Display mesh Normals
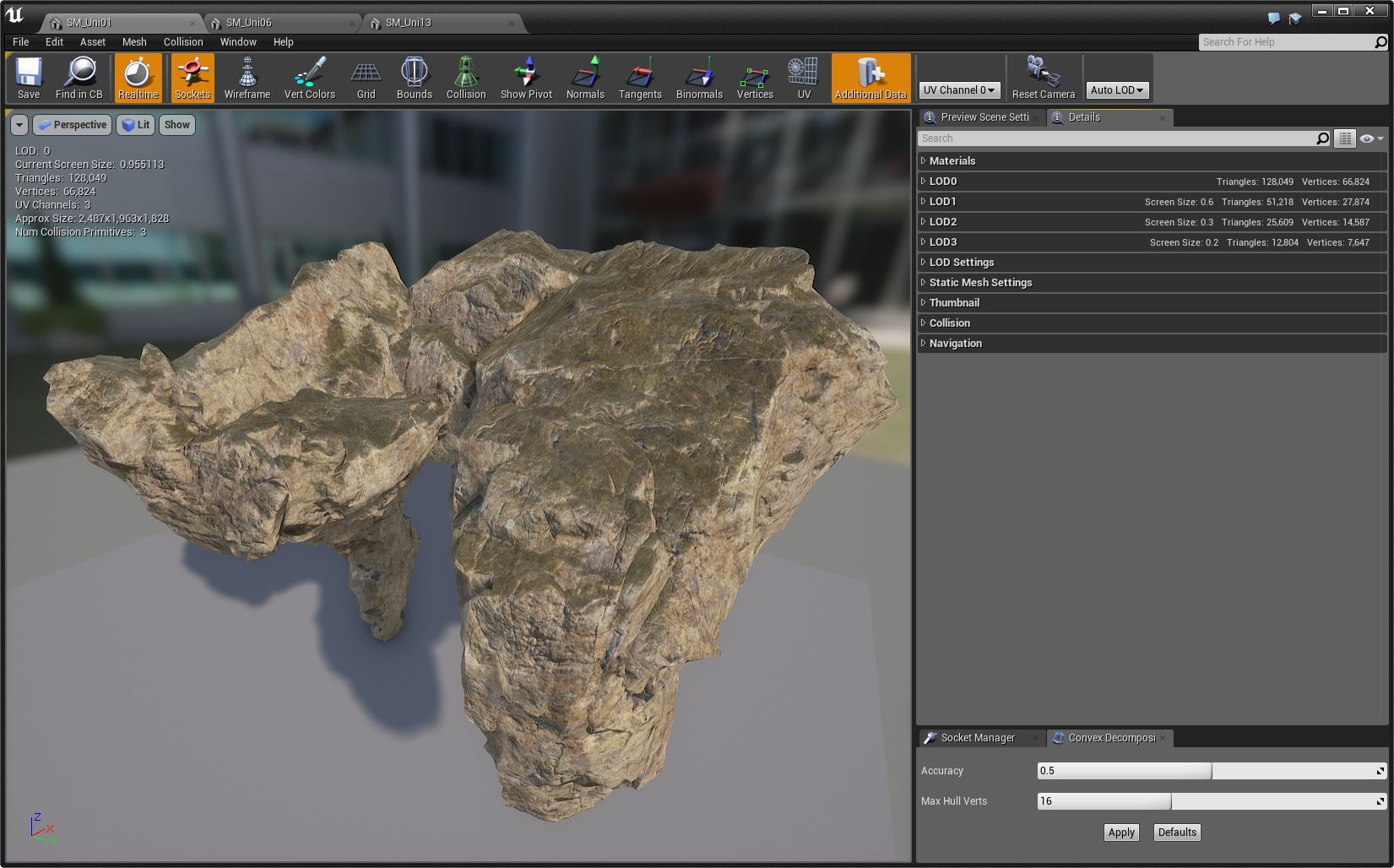Screen dimensions: 1394x868 point(585,78)
